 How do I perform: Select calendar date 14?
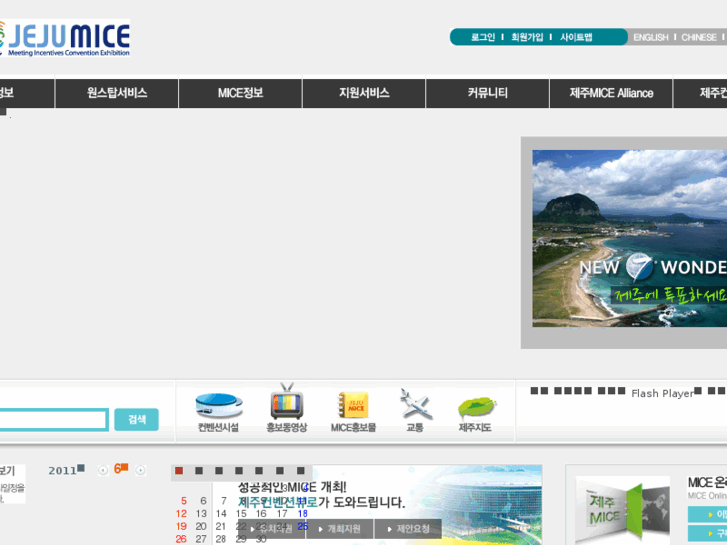click(x=221, y=513)
